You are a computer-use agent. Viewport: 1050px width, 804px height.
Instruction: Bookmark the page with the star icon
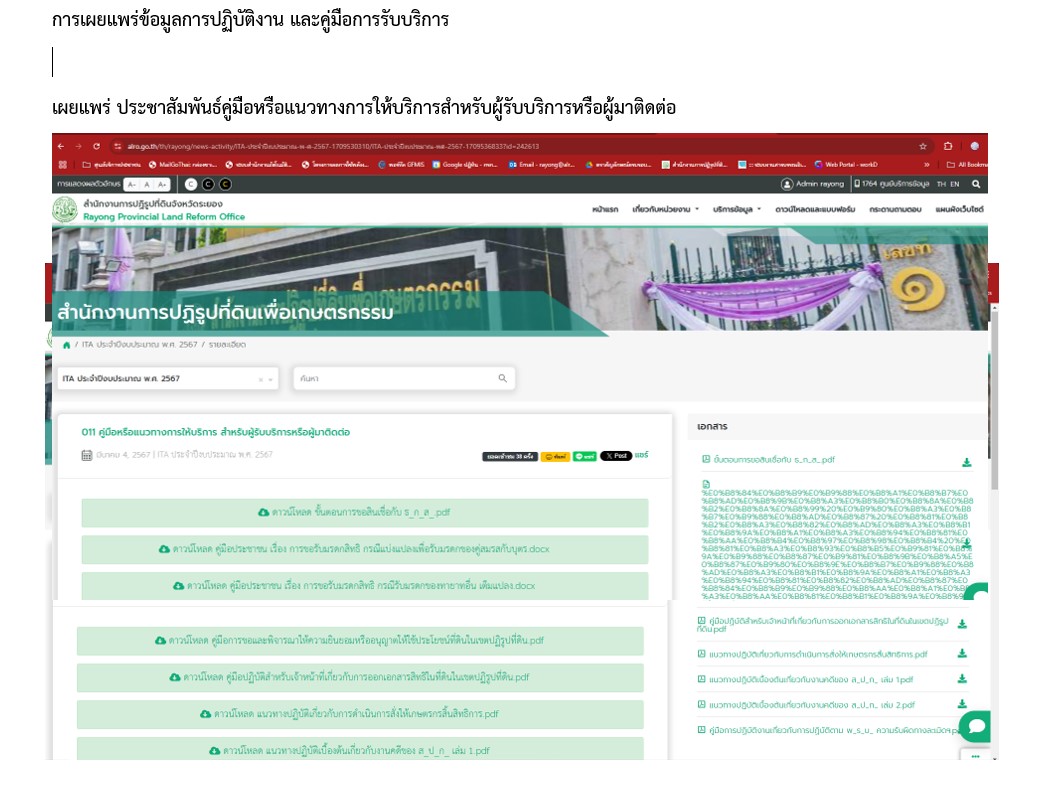(x=923, y=146)
